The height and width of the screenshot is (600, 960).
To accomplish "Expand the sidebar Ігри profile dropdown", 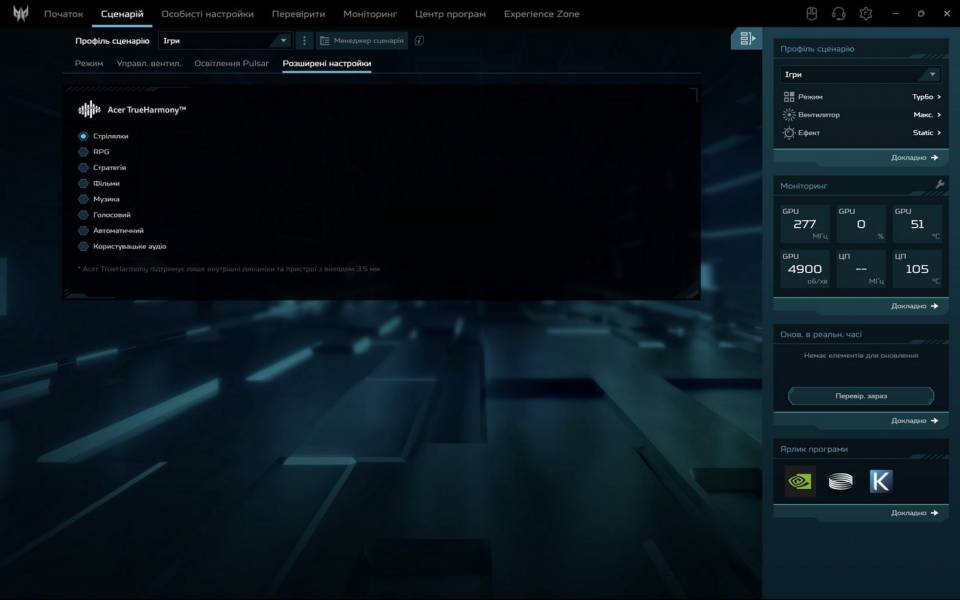I will (x=860, y=75).
